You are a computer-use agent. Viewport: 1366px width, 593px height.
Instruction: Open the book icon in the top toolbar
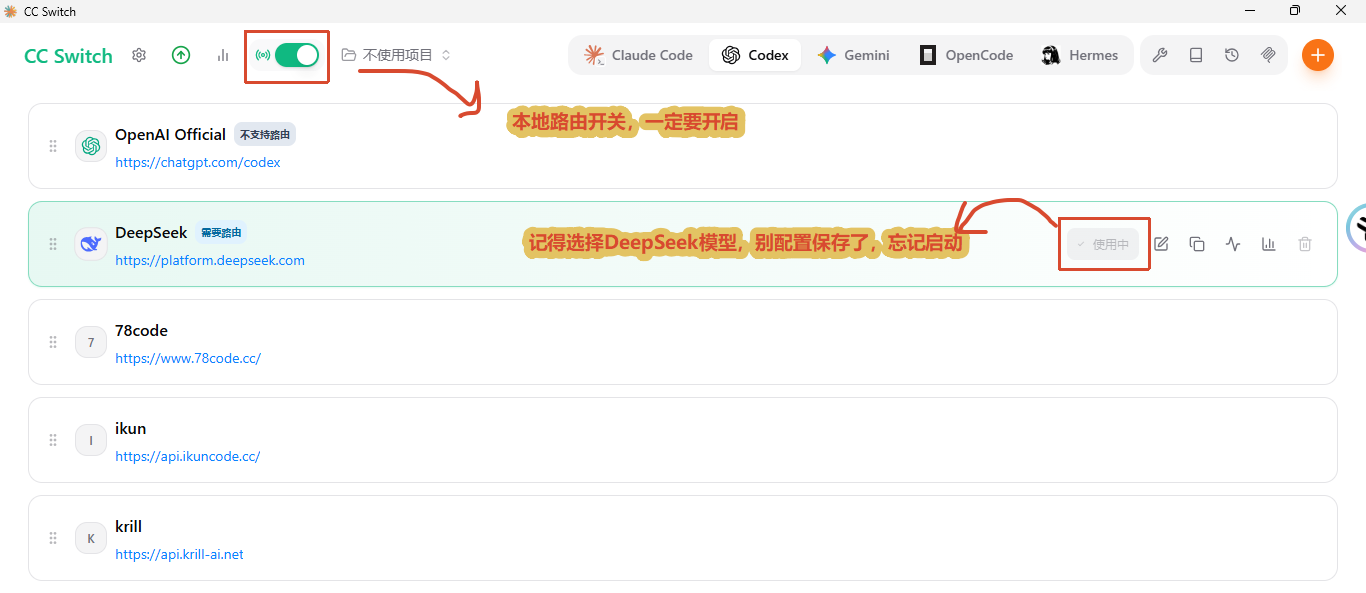(1196, 55)
